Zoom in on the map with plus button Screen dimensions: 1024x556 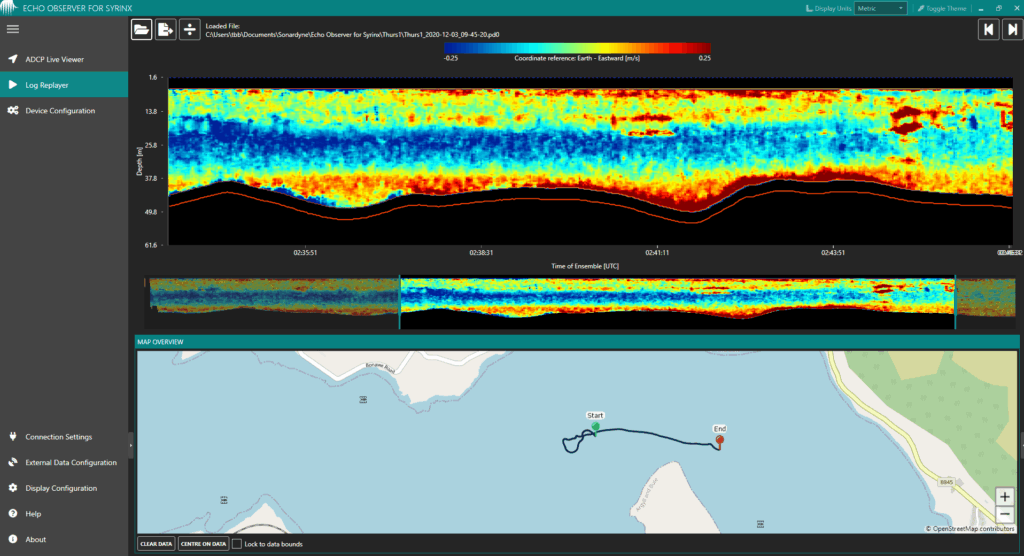[1004, 497]
